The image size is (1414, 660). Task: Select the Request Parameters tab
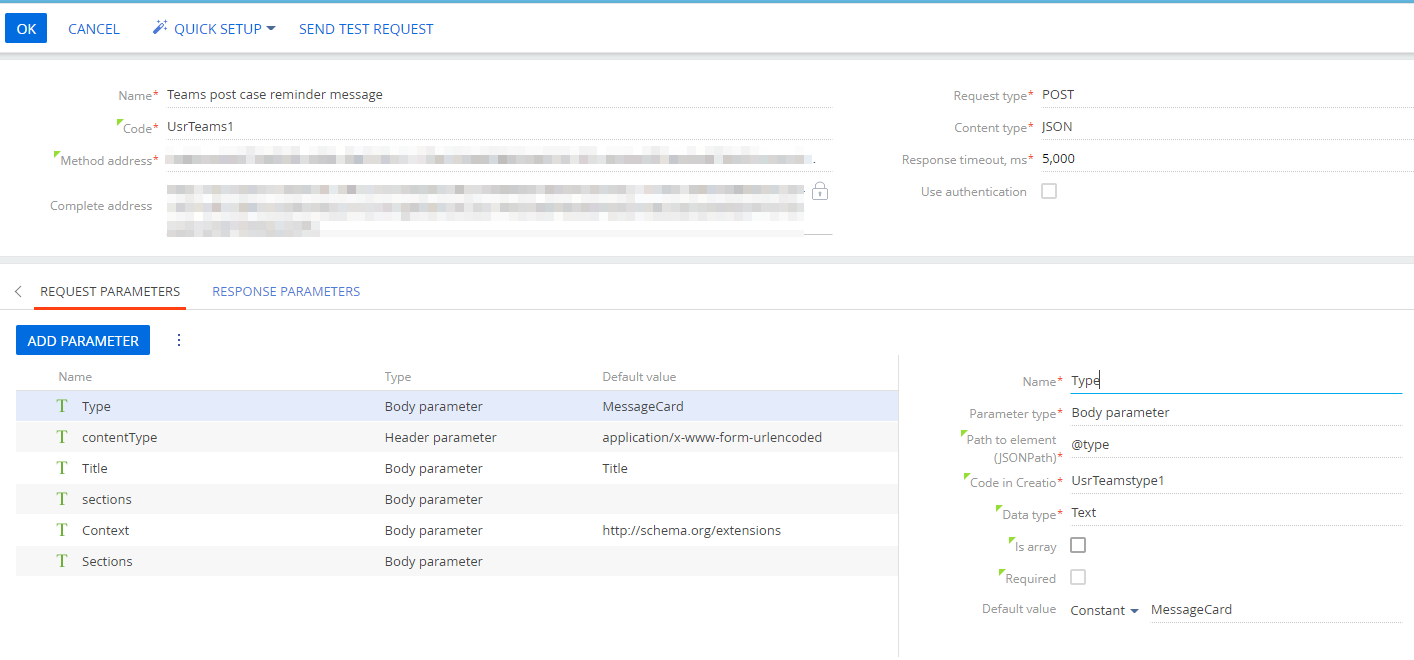[110, 291]
